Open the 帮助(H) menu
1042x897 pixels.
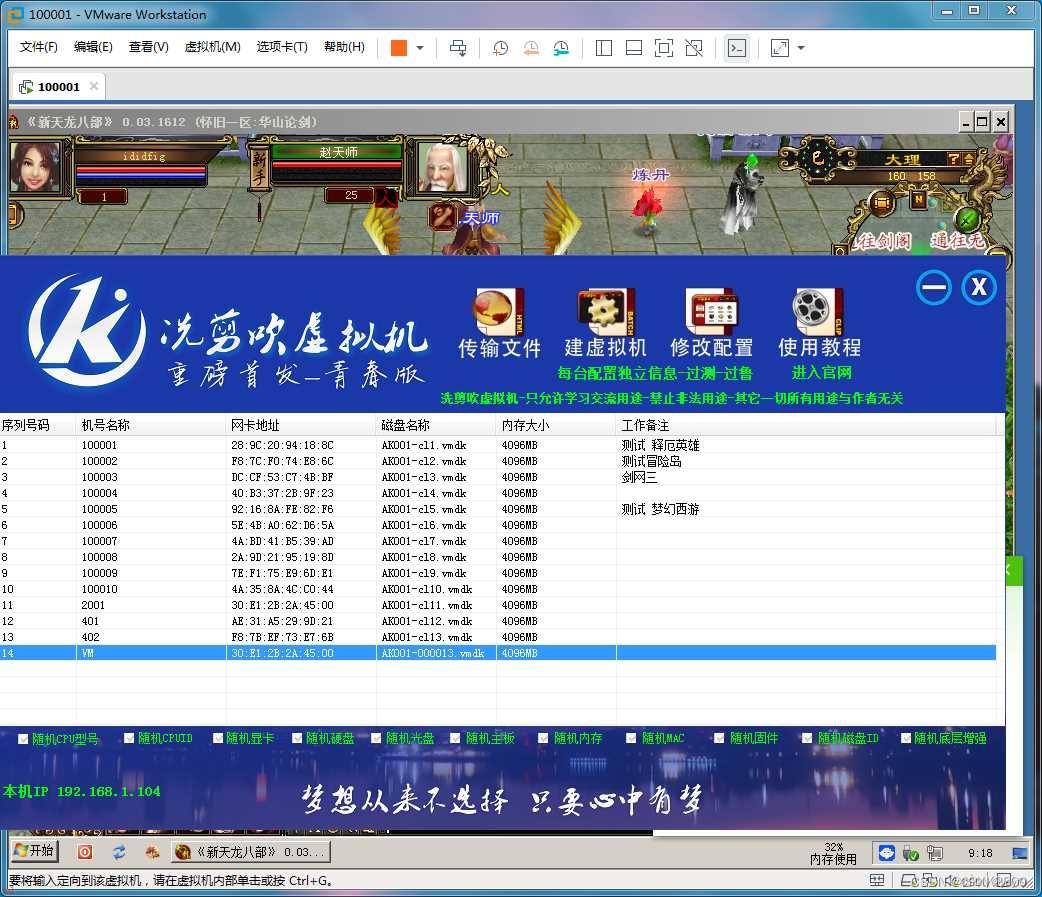pos(344,47)
